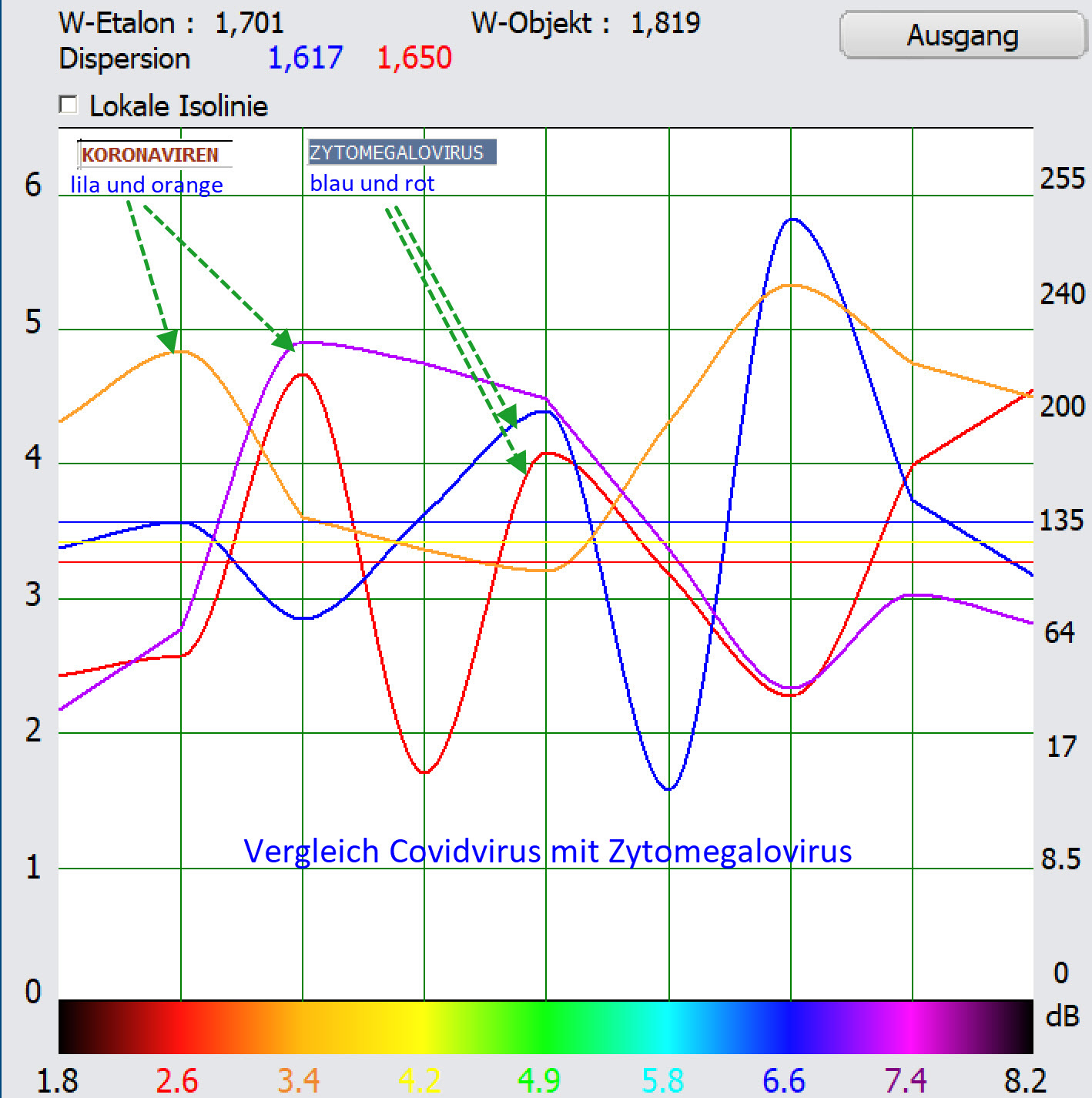The height and width of the screenshot is (1098, 1092).
Task: Select the highlighted ZYTOMEGALOVIRUS label
Action: [x=399, y=152]
